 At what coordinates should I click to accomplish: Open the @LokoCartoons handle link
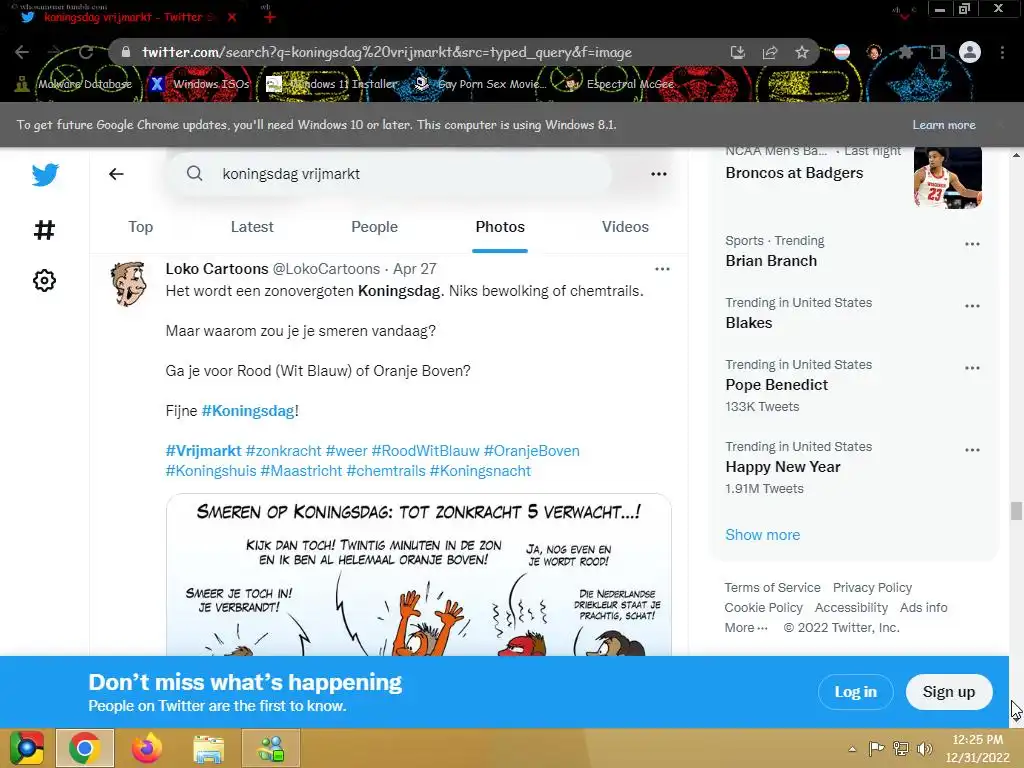pos(326,269)
